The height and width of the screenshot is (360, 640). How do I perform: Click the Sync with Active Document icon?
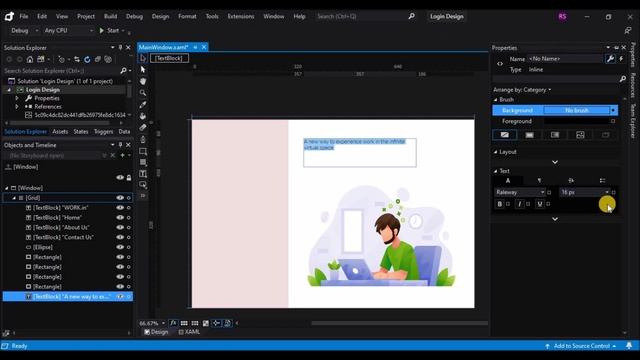point(77,60)
